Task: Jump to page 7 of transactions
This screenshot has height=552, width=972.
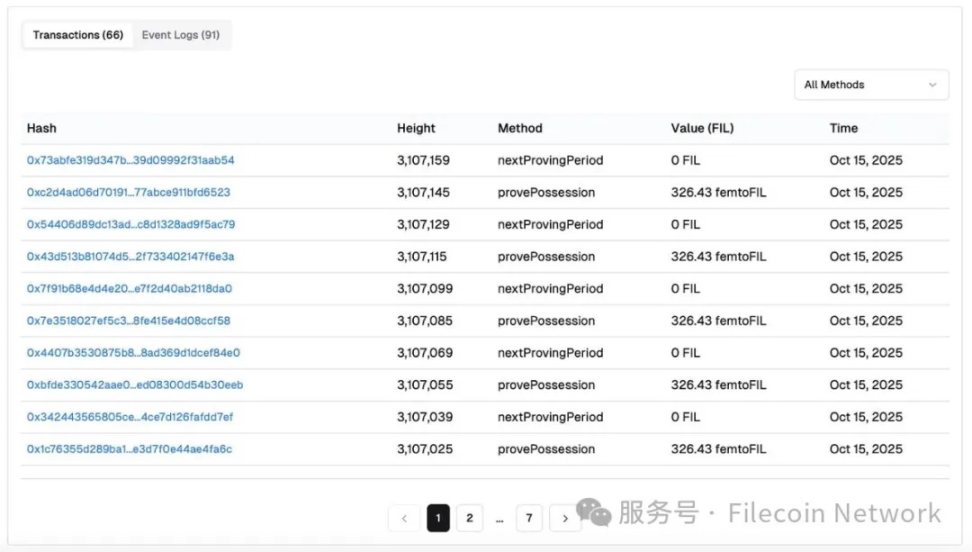Action: click(x=529, y=518)
